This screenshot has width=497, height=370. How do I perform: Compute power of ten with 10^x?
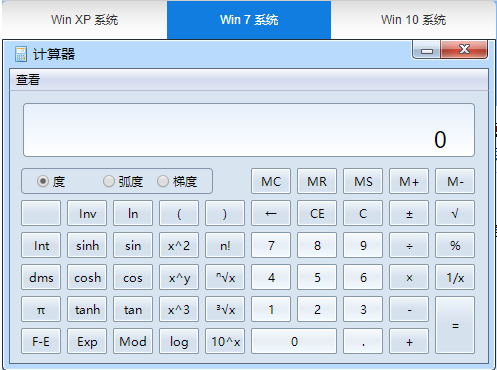tap(225, 341)
